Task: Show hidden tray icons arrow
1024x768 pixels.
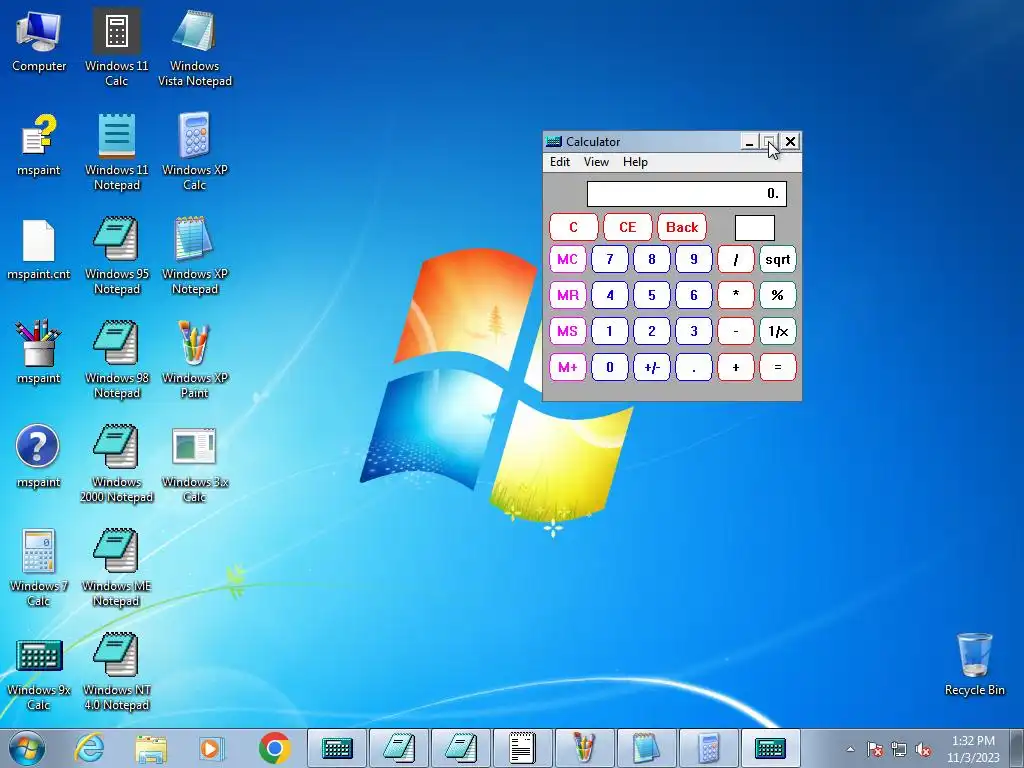Action: [x=850, y=749]
